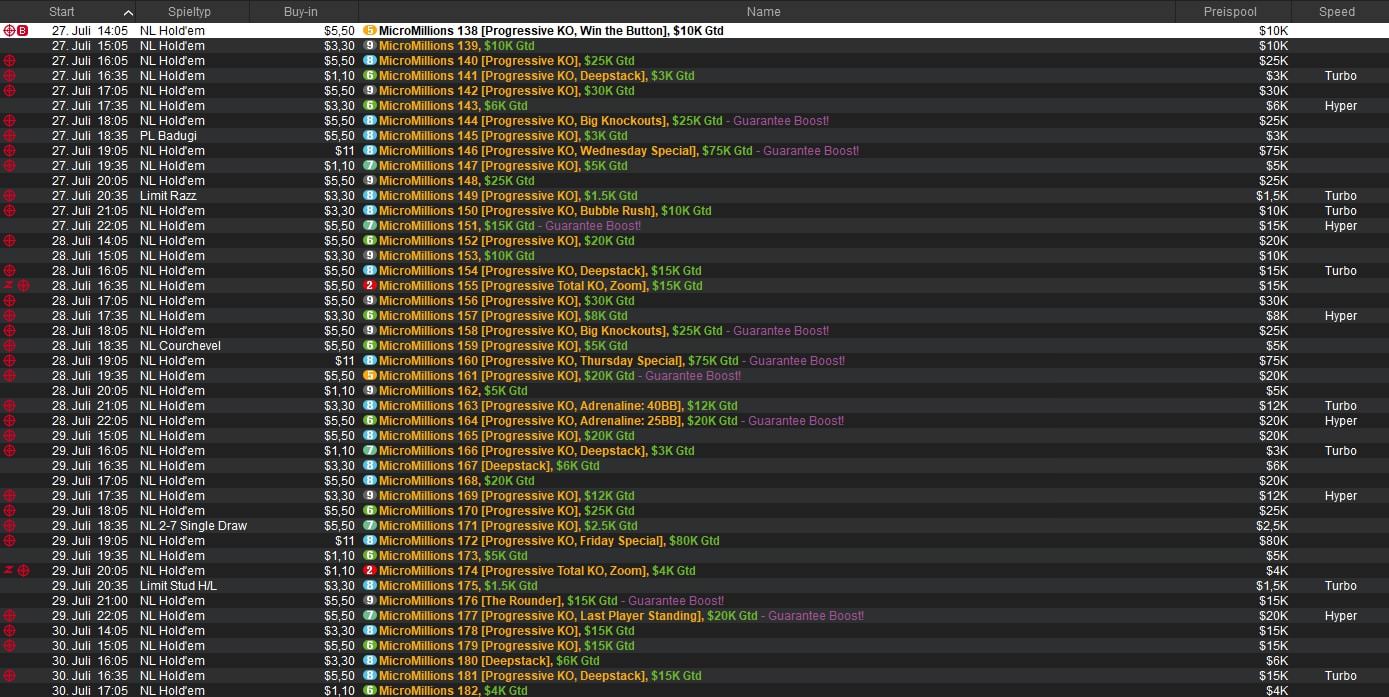This screenshot has height=697, width=1389.
Task: Click the gray 9-max badge beside MicroMillions 139
Action: (x=370, y=46)
